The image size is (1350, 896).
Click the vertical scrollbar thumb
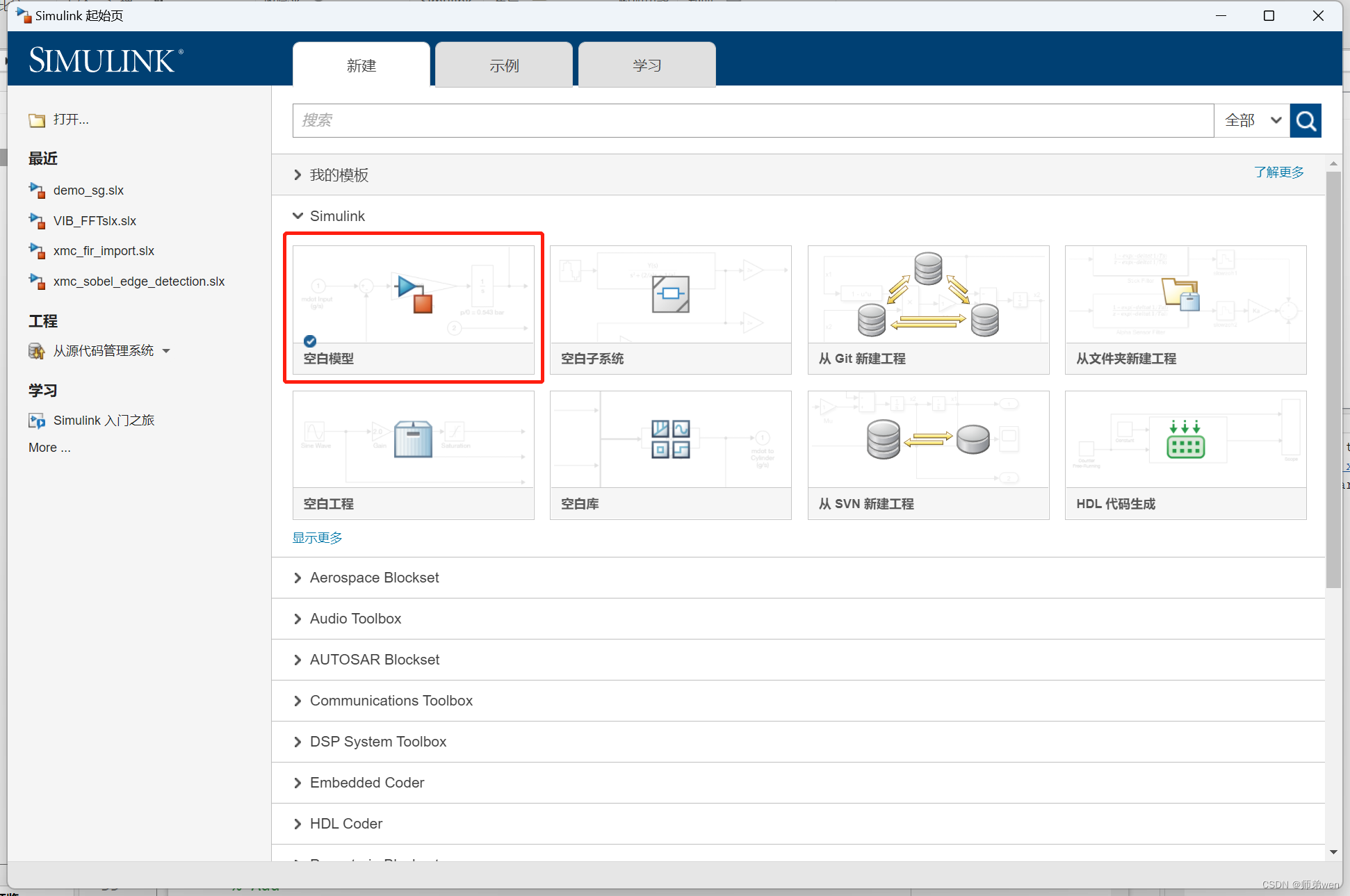pos(1333,380)
